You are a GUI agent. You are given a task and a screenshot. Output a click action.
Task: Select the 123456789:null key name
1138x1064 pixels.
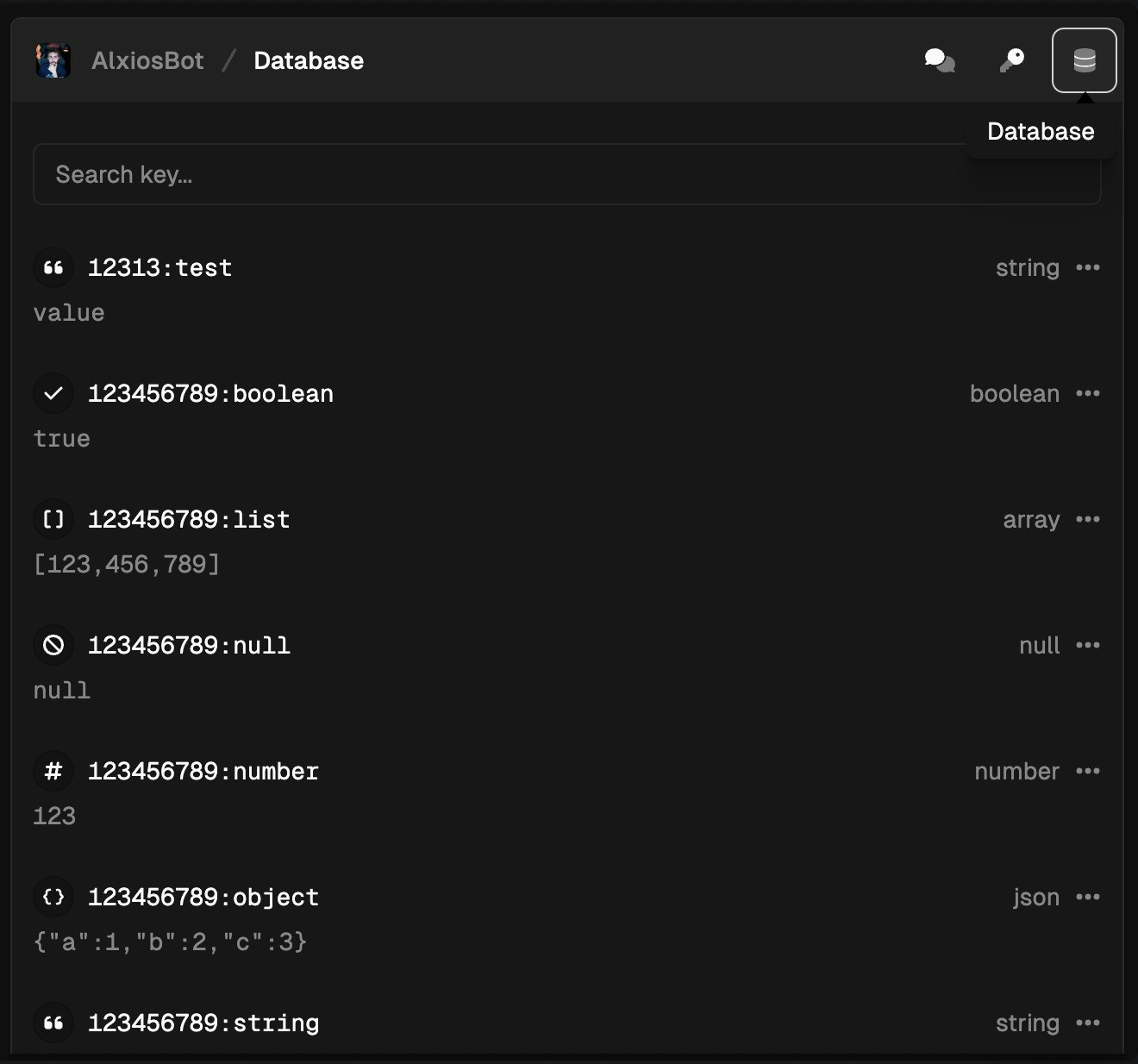(x=189, y=645)
